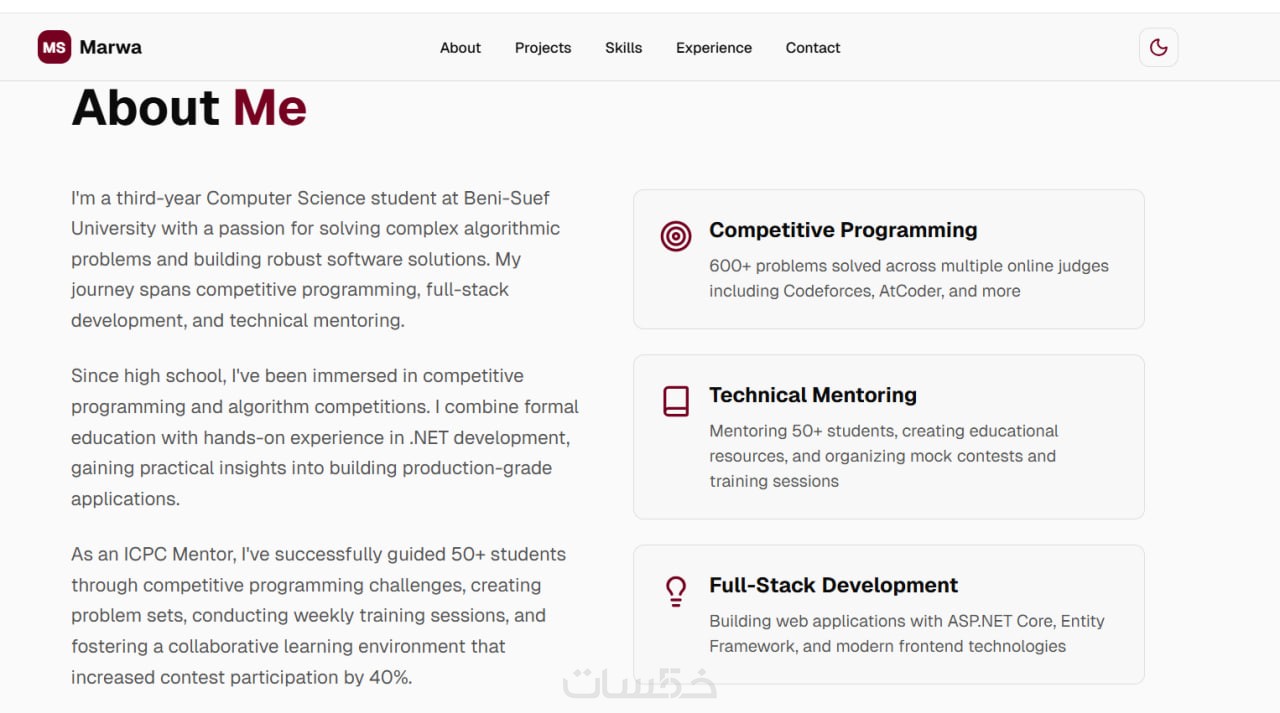Click the About Me page heading
The height and width of the screenshot is (713, 1280).
pyautogui.click(x=189, y=108)
